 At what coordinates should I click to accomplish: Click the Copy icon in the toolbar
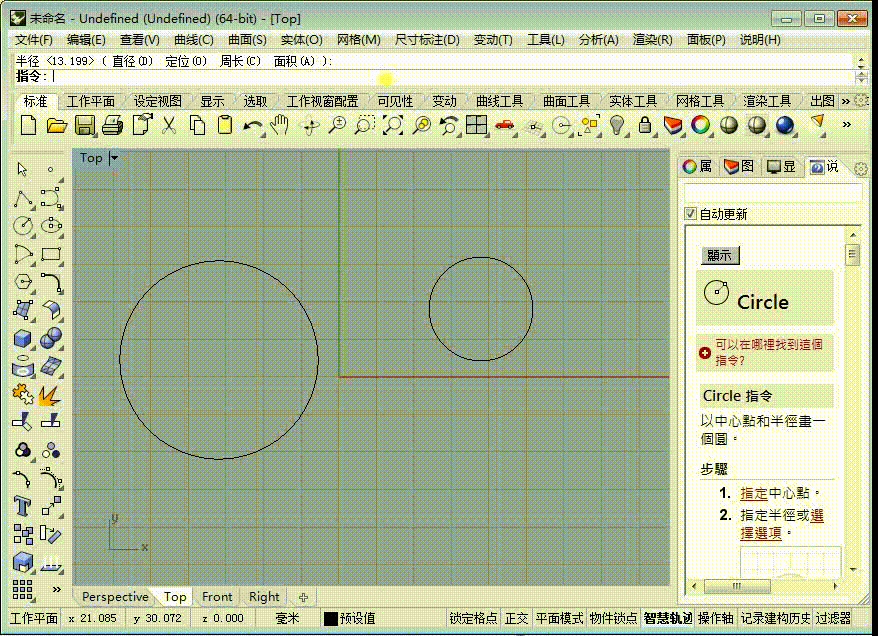click(x=197, y=125)
